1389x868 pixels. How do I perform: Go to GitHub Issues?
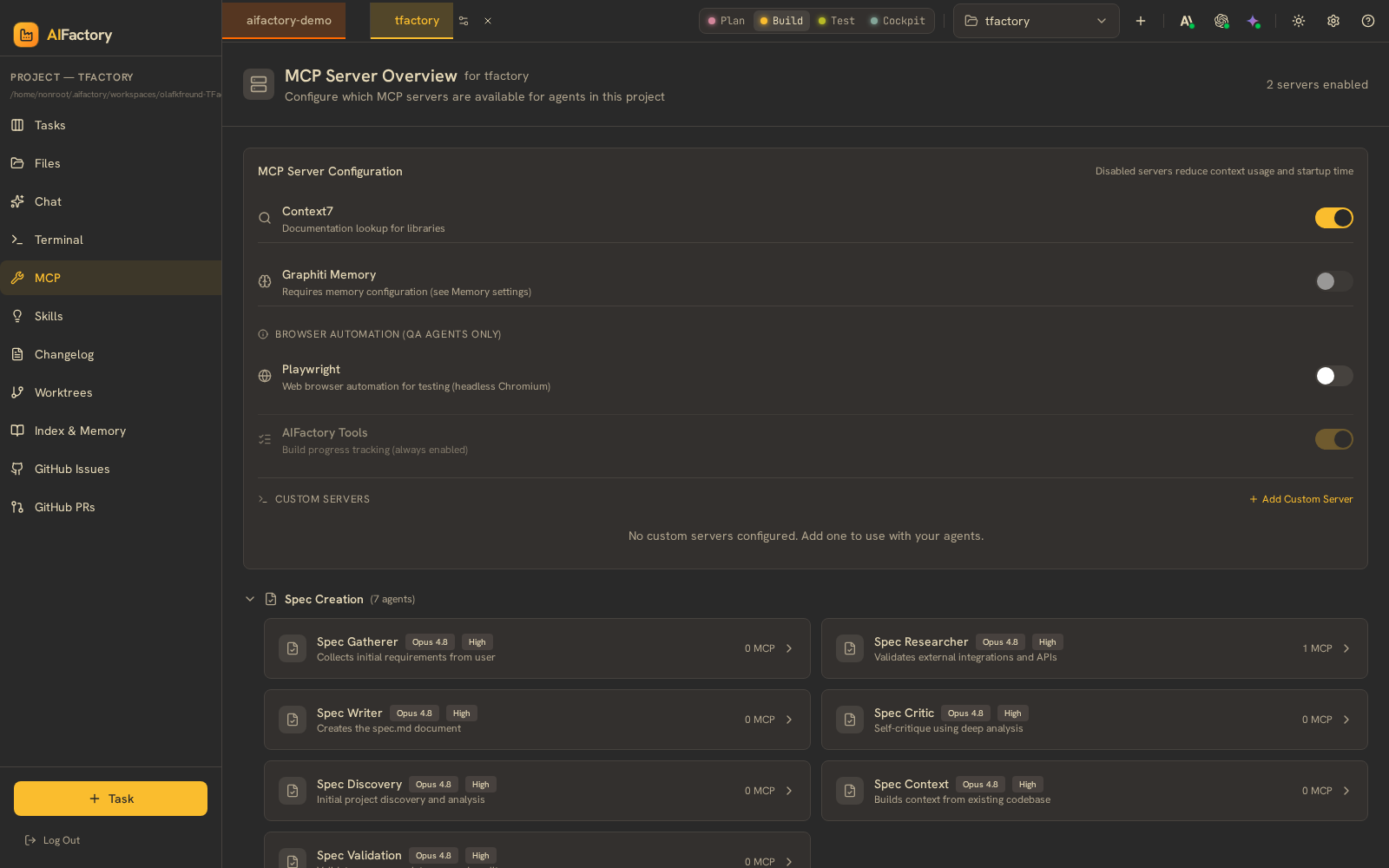click(111, 469)
